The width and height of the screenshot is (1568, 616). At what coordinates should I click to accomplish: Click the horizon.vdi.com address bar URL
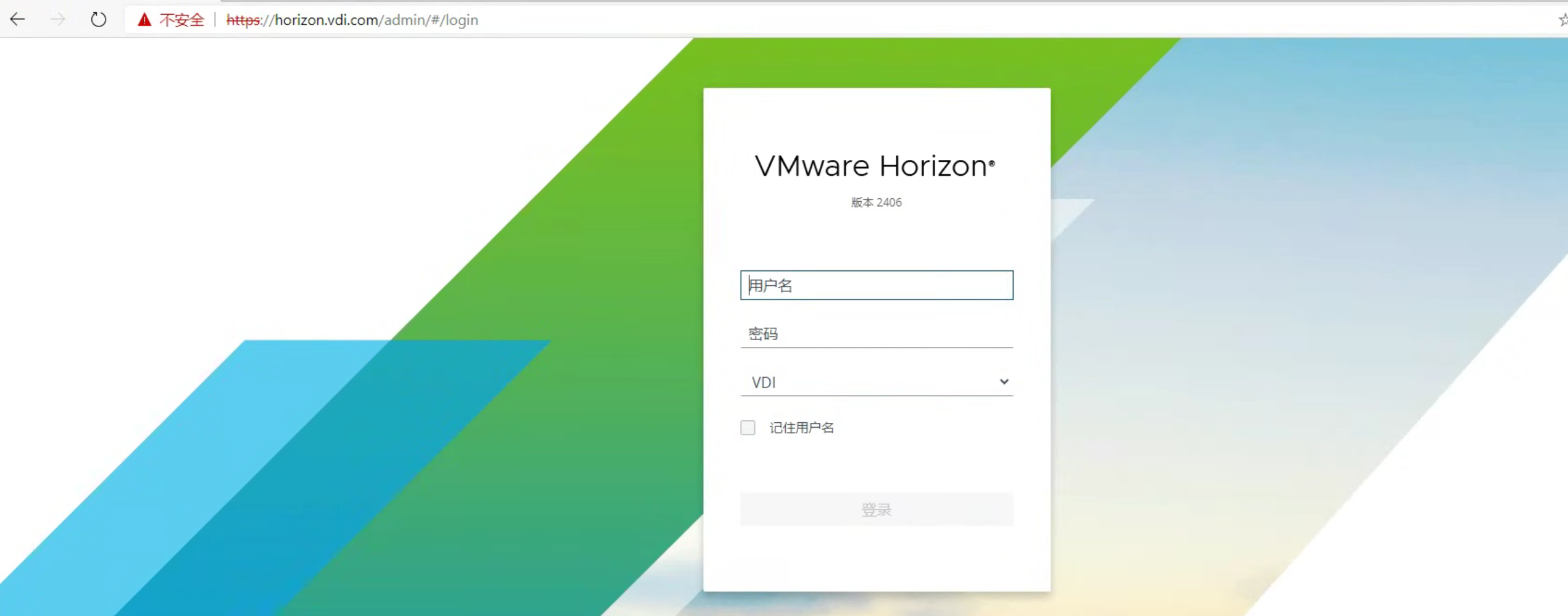pyautogui.click(x=352, y=20)
